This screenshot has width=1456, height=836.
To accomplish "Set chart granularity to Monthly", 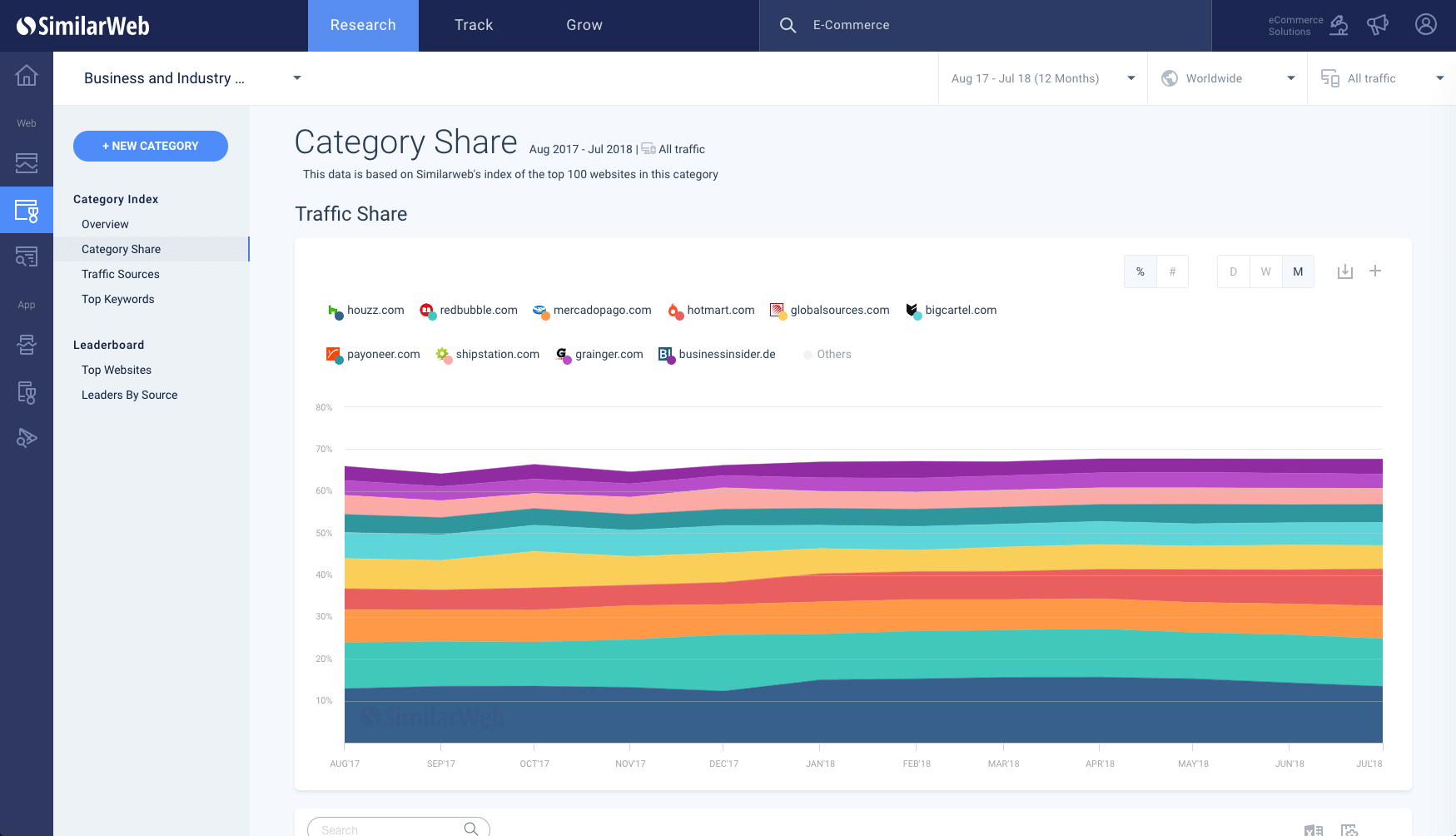I will [1298, 271].
